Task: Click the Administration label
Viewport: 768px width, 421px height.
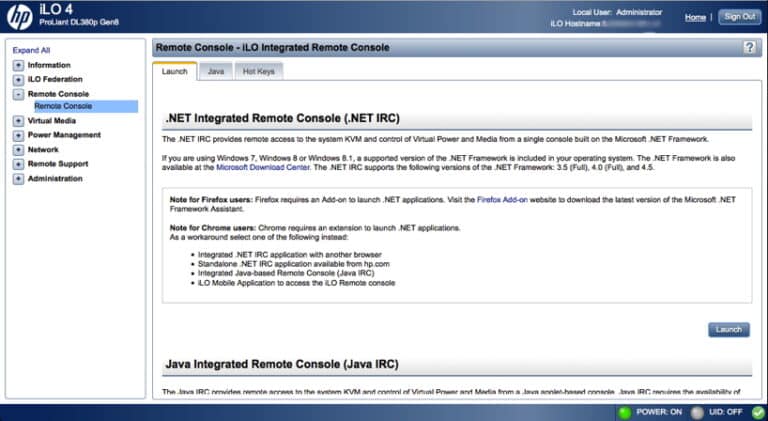Action: coord(55,179)
